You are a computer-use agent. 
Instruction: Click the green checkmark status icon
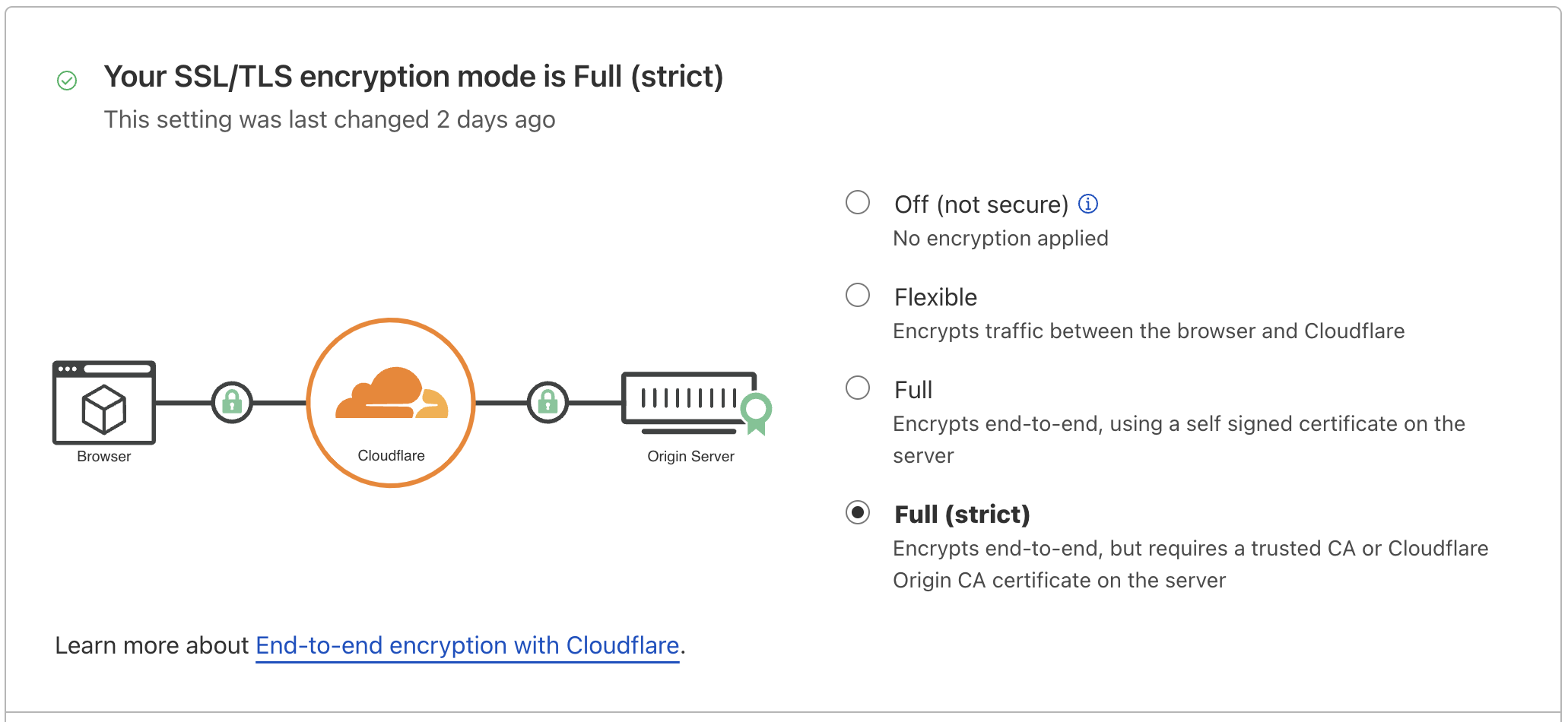(x=67, y=79)
